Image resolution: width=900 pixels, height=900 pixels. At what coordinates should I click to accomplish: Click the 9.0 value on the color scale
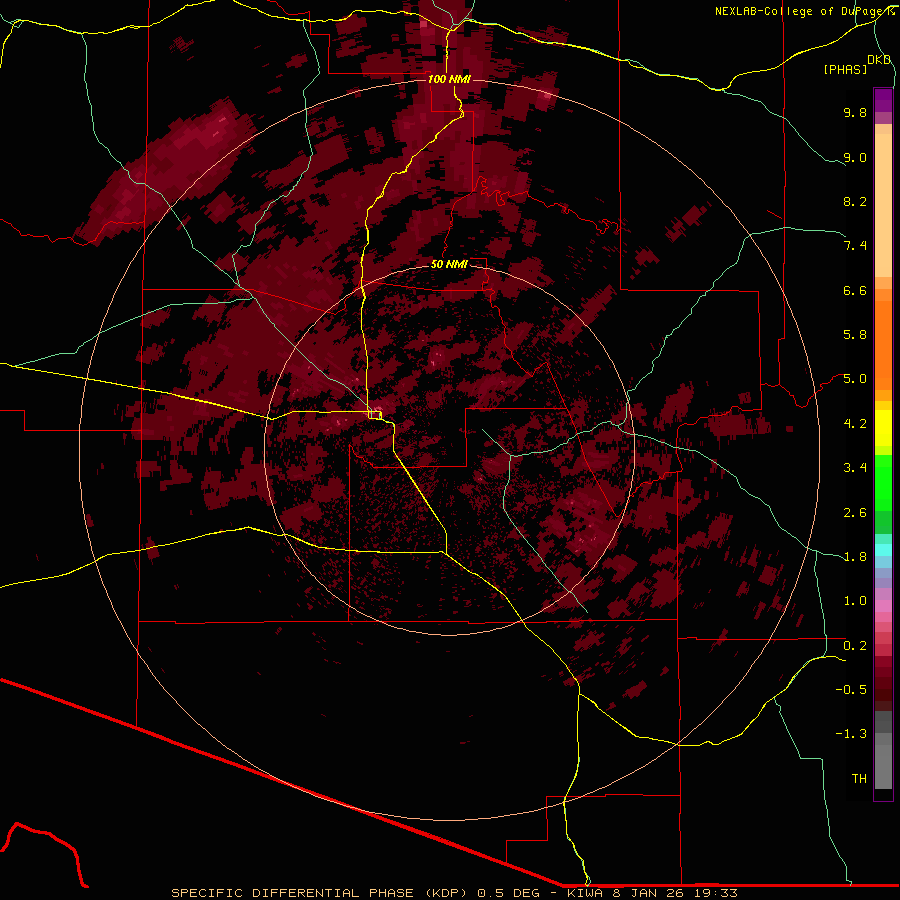pos(855,157)
